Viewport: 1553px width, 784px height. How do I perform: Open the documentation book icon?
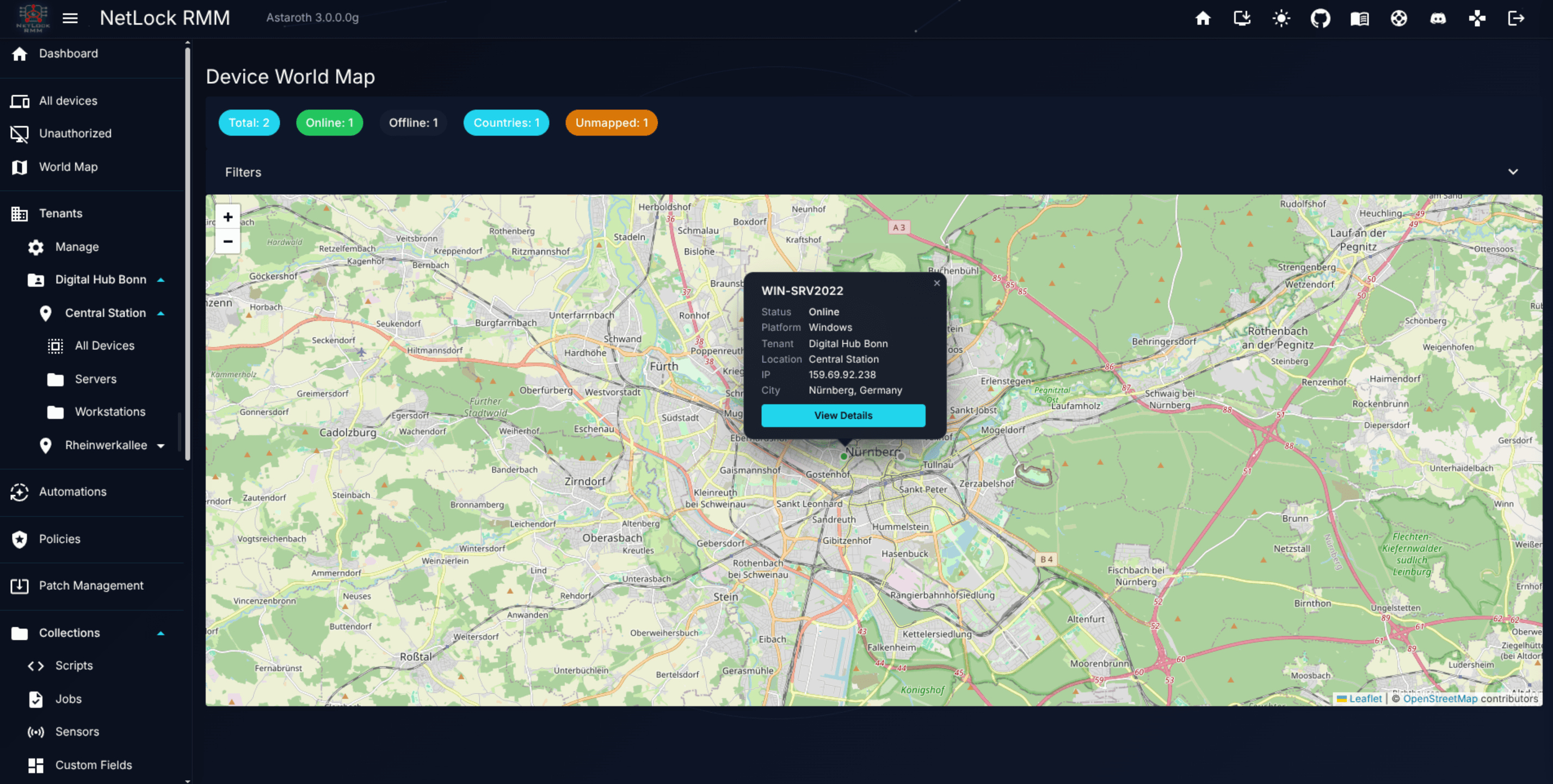[x=1359, y=18]
